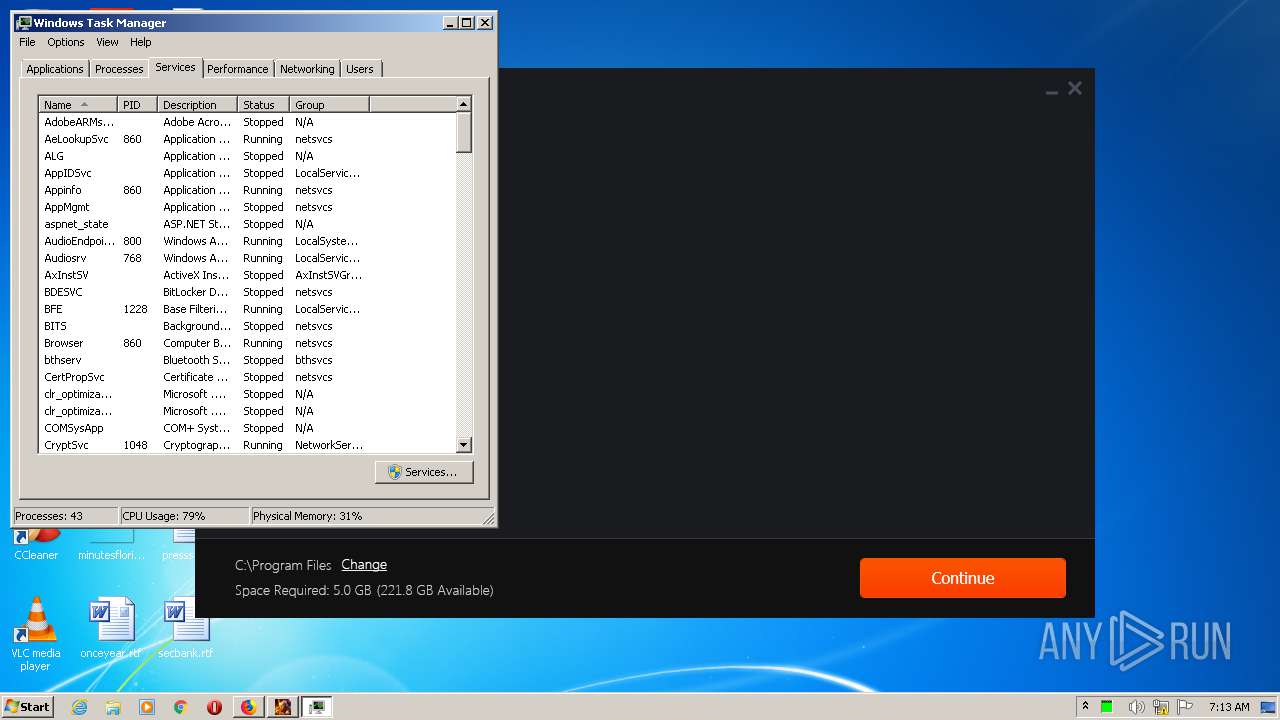Open the Services... management button
The width and height of the screenshot is (1280, 720).
(x=424, y=472)
